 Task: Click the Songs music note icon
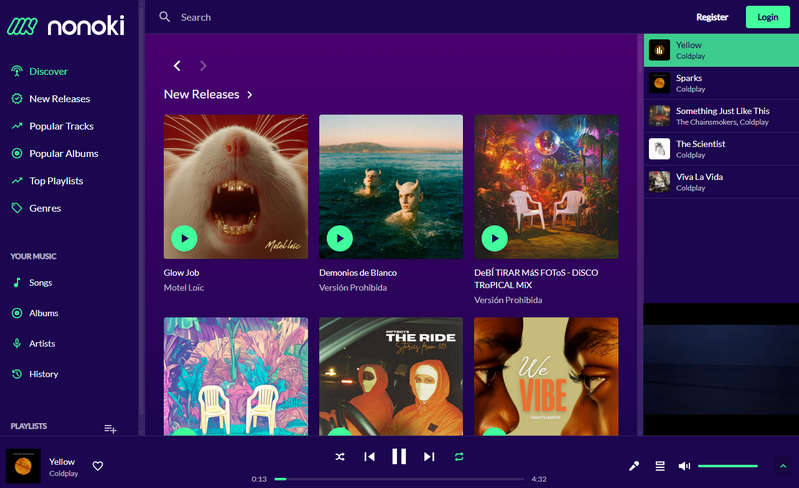17,282
